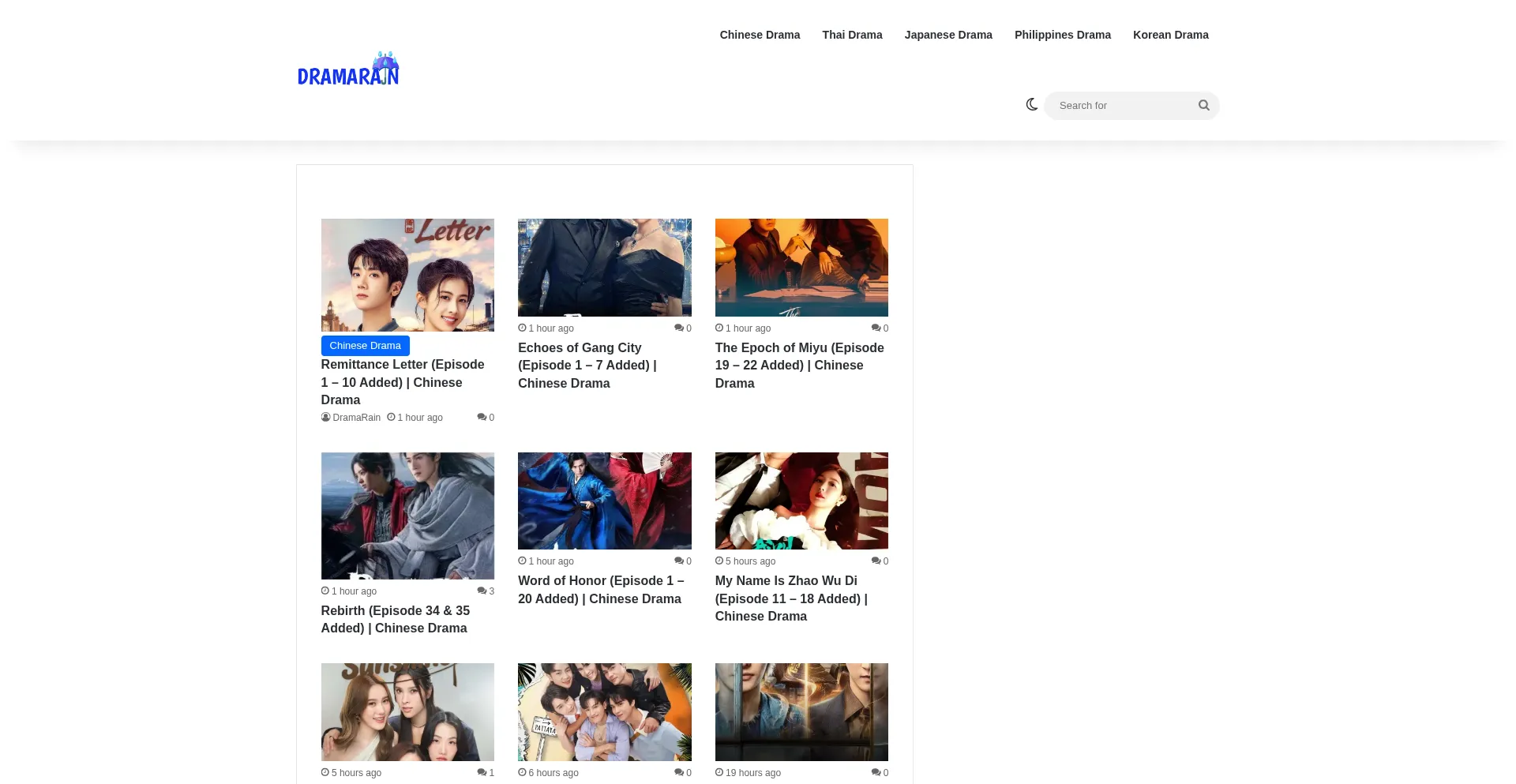The height and width of the screenshot is (784, 1516).
Task: Click The Epoch of Miyu thumbnail
Action: tap(801, 268)
